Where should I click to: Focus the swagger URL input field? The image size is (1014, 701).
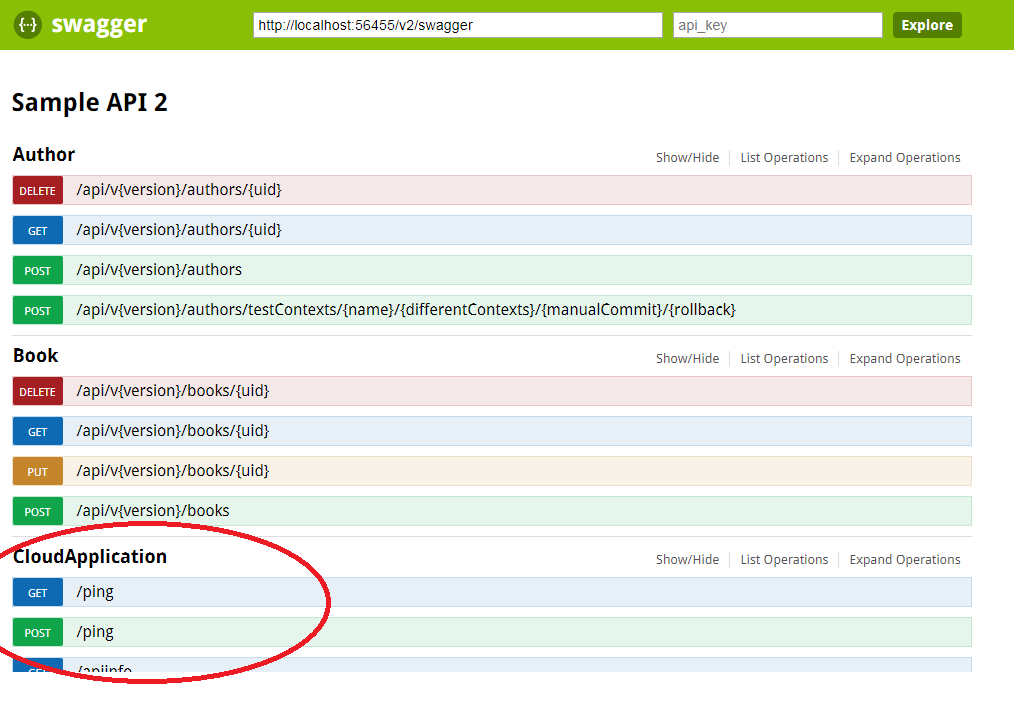pos(458,25)
